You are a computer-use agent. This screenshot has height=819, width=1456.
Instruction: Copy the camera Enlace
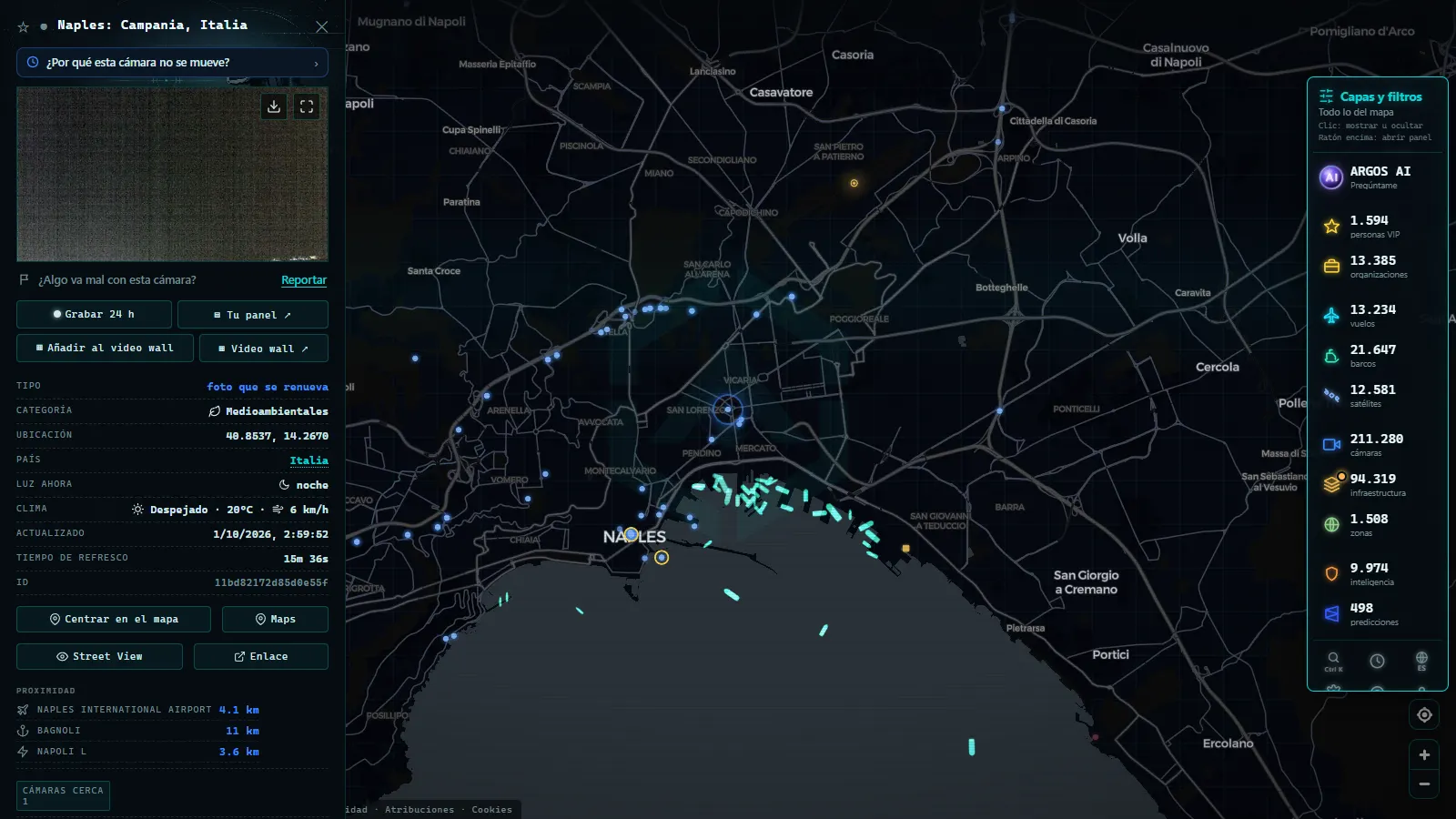(261, 656)
